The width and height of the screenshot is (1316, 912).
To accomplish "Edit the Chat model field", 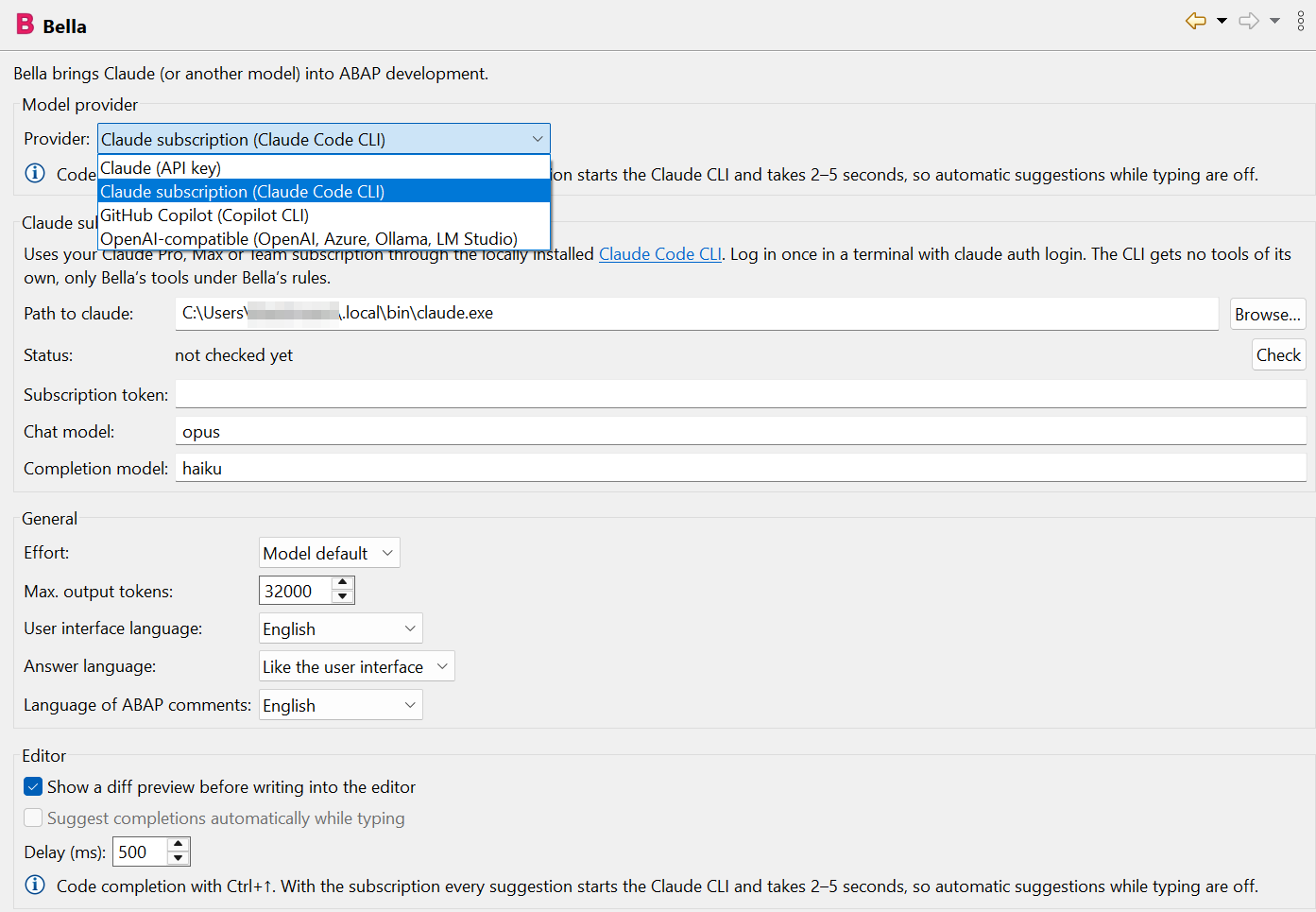I will point(741,431).
